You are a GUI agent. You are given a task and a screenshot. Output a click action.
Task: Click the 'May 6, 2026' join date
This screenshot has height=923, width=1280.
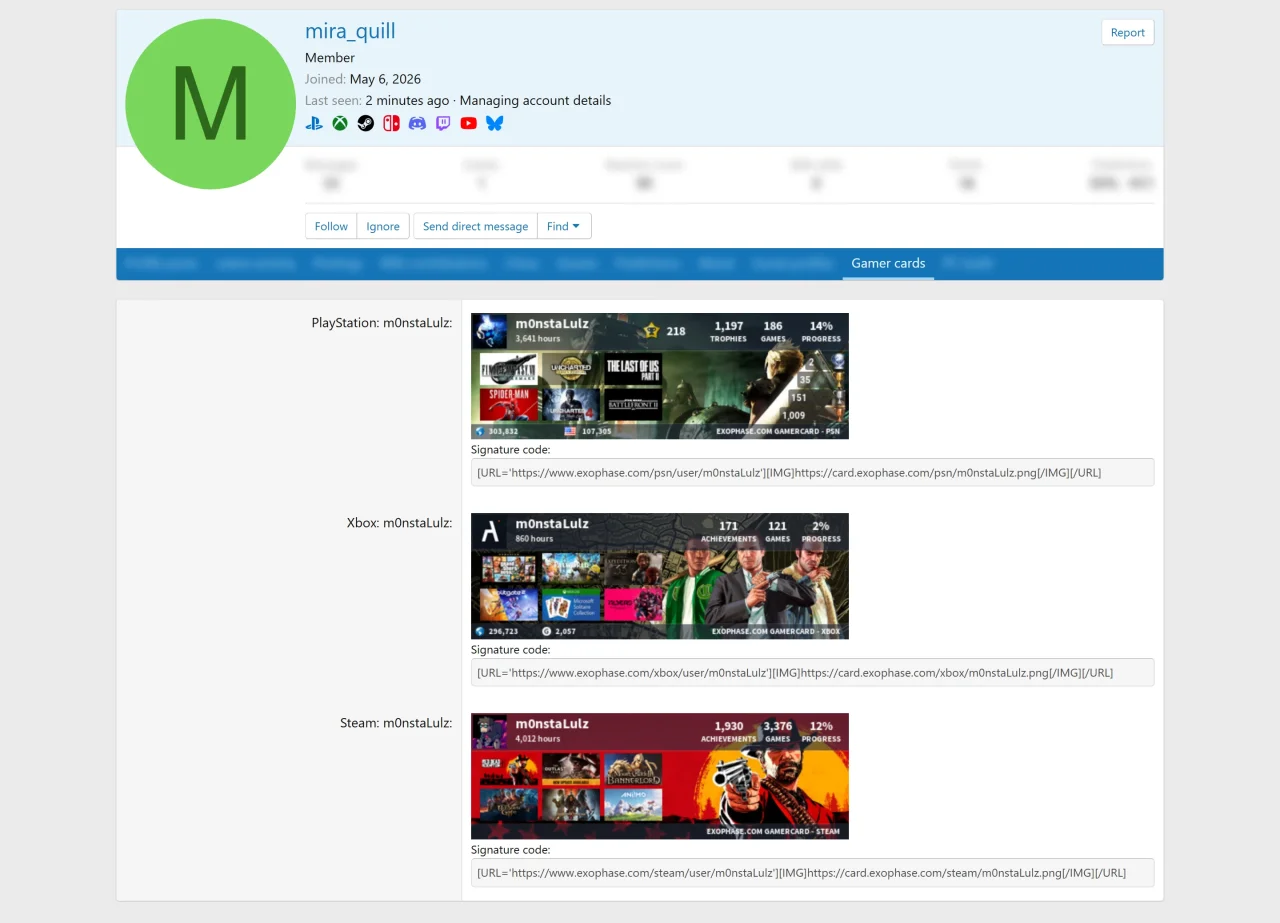385,79
